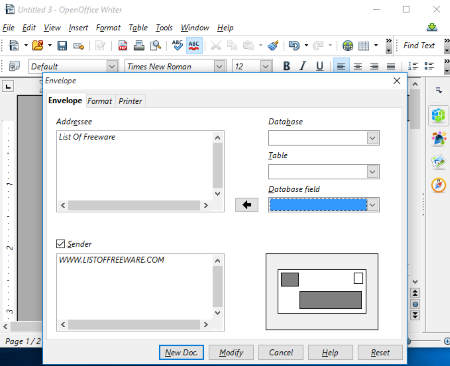
Task: Click the Print icon in toolbar
Action: pos(139,46)
